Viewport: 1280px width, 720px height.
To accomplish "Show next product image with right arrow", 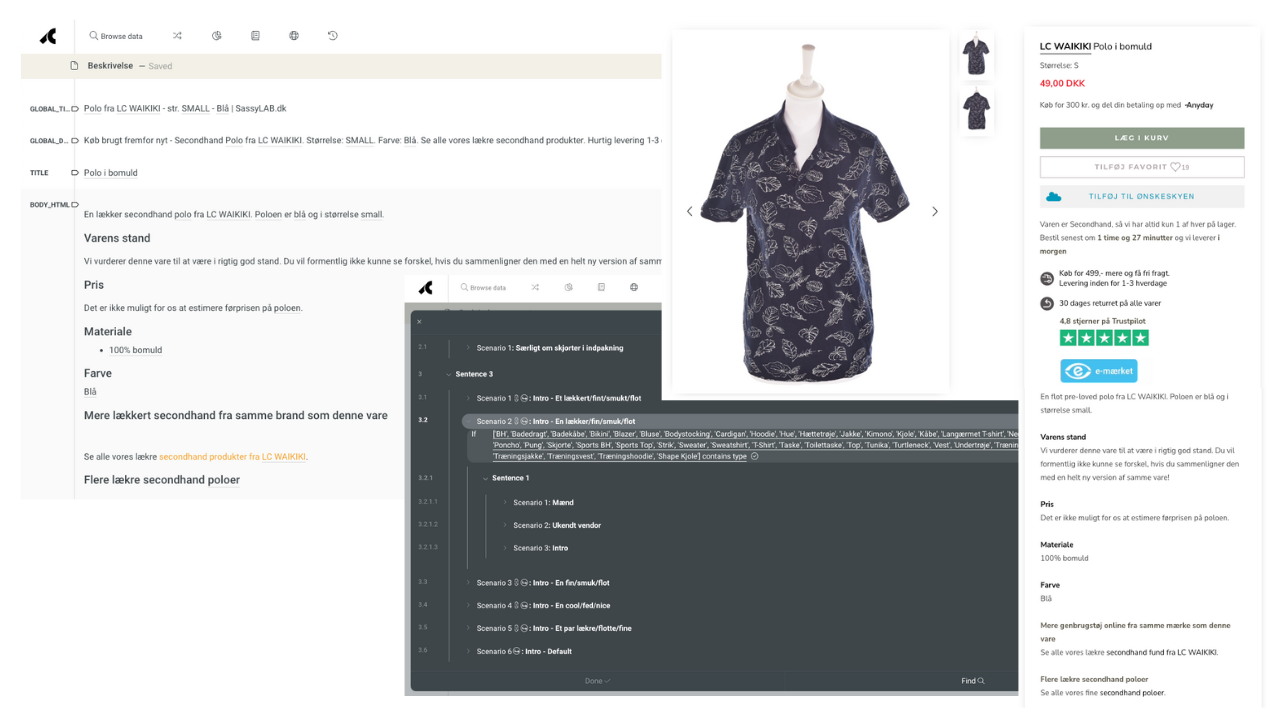I will click(x=935, y=211).
